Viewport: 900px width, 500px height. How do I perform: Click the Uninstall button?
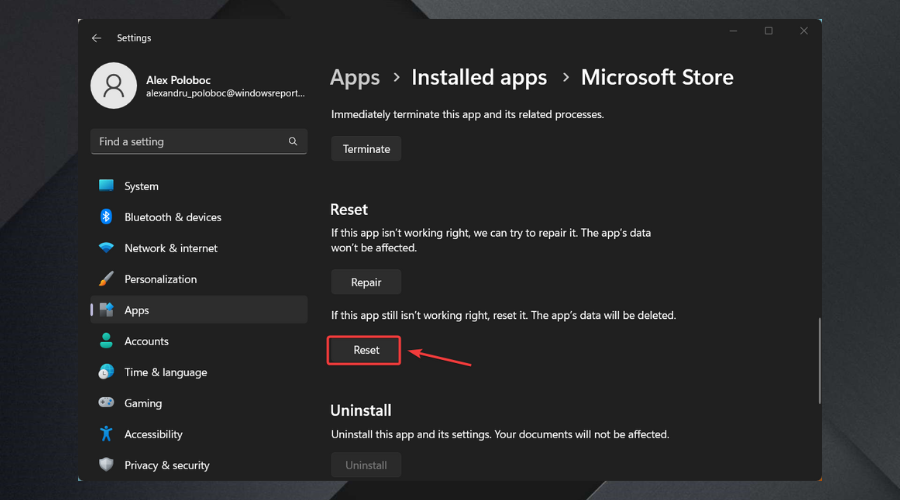[x=366, y=465]
